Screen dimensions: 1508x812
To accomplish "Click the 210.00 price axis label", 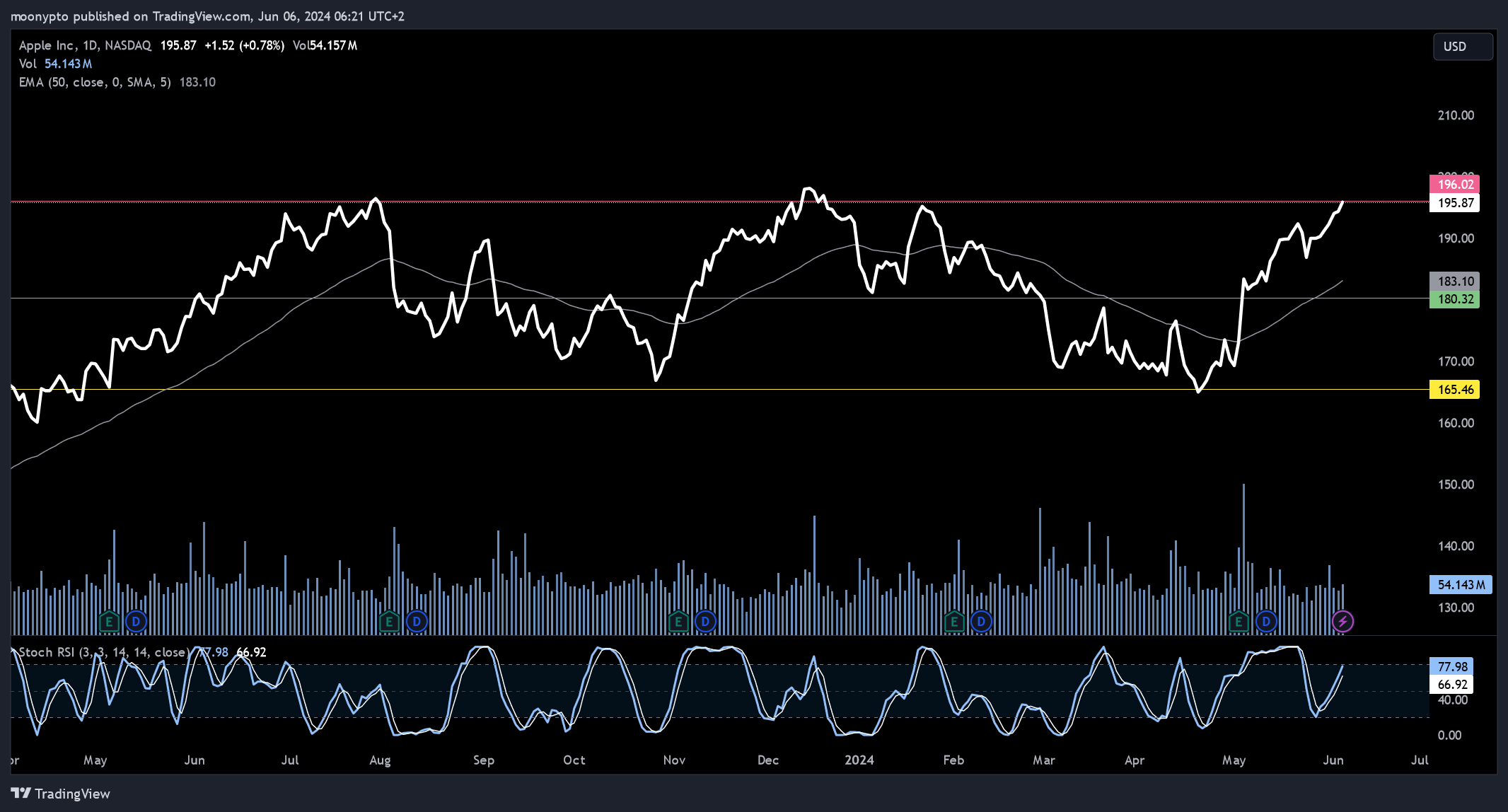I will tap(1456, 115).
